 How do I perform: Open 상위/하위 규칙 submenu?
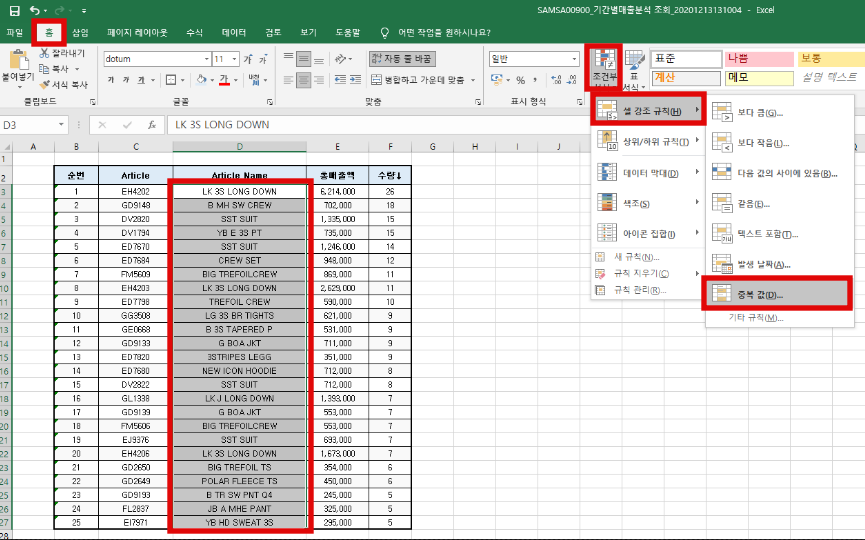coord(648,142)
